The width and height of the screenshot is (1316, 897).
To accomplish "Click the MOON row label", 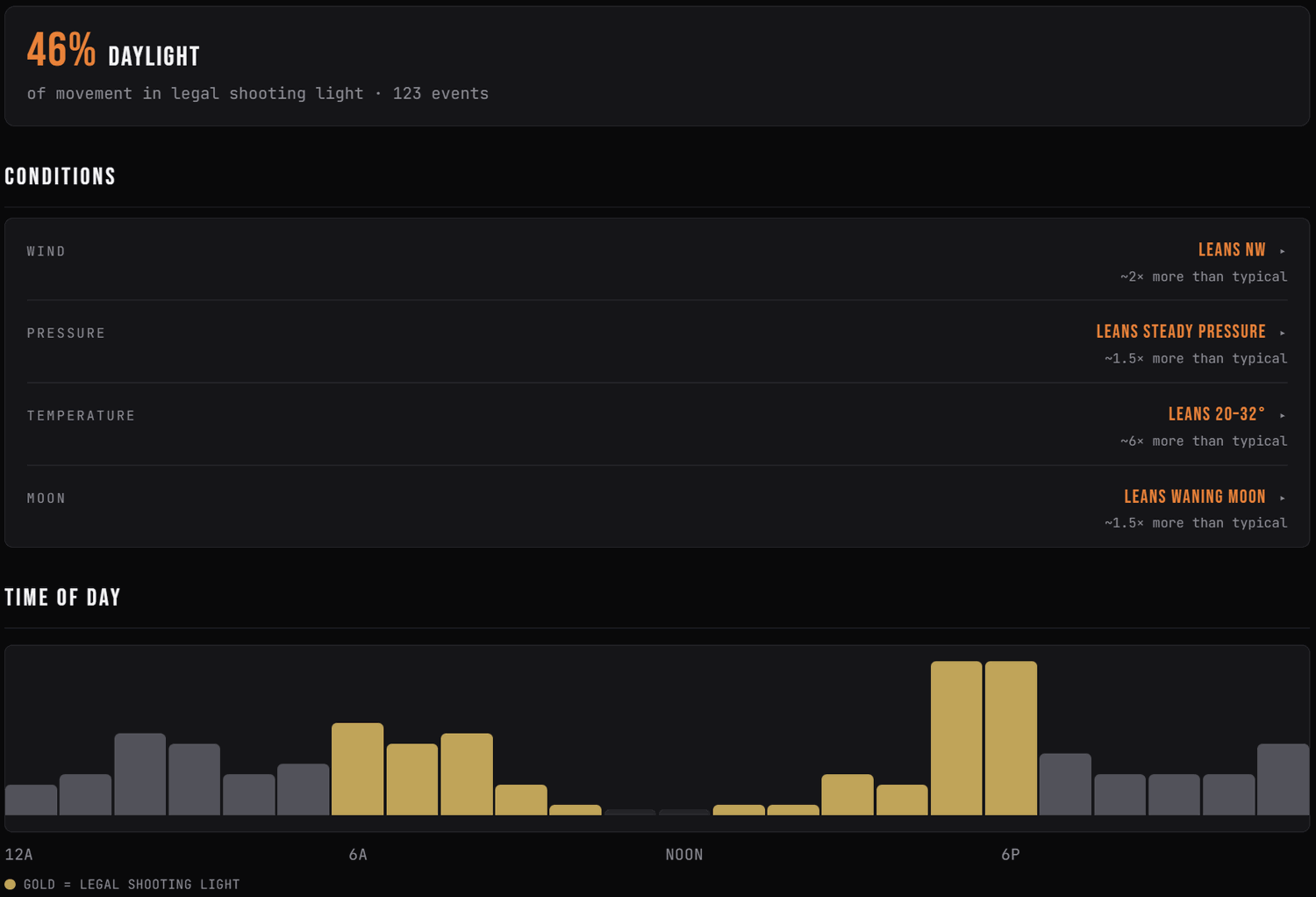I will (x=46, y=499).
